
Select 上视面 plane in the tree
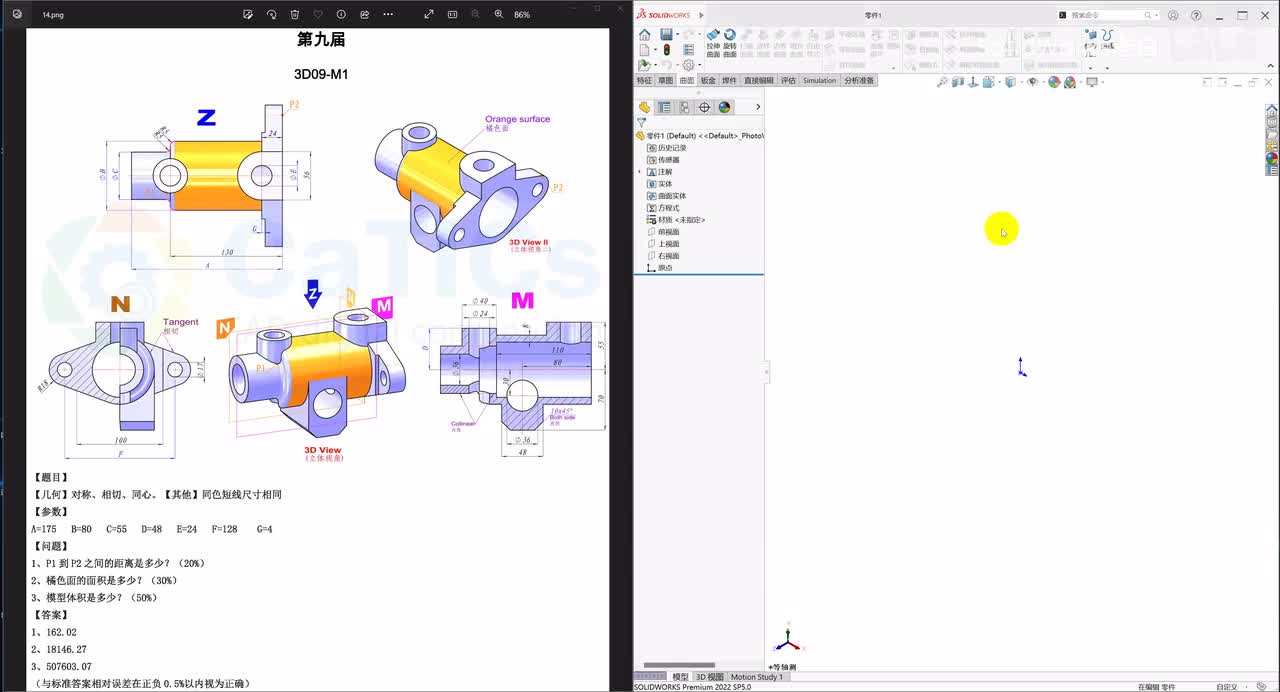tap(663, 244)
